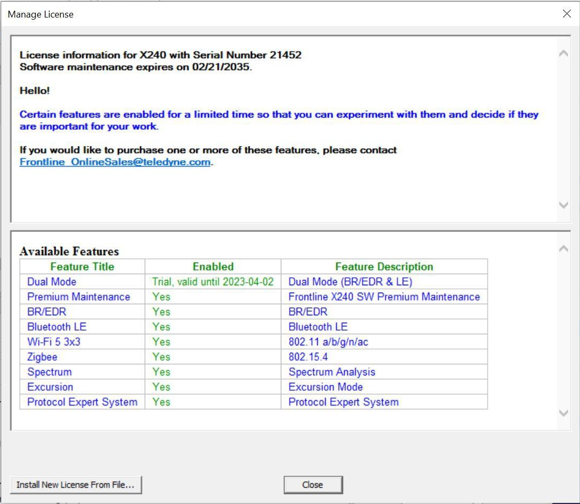Click 'Dual Mode (BR/EDR & LE)' description
Image resolution: width=580 pixels, height=504 pixels.
click(x=384, y=281)
